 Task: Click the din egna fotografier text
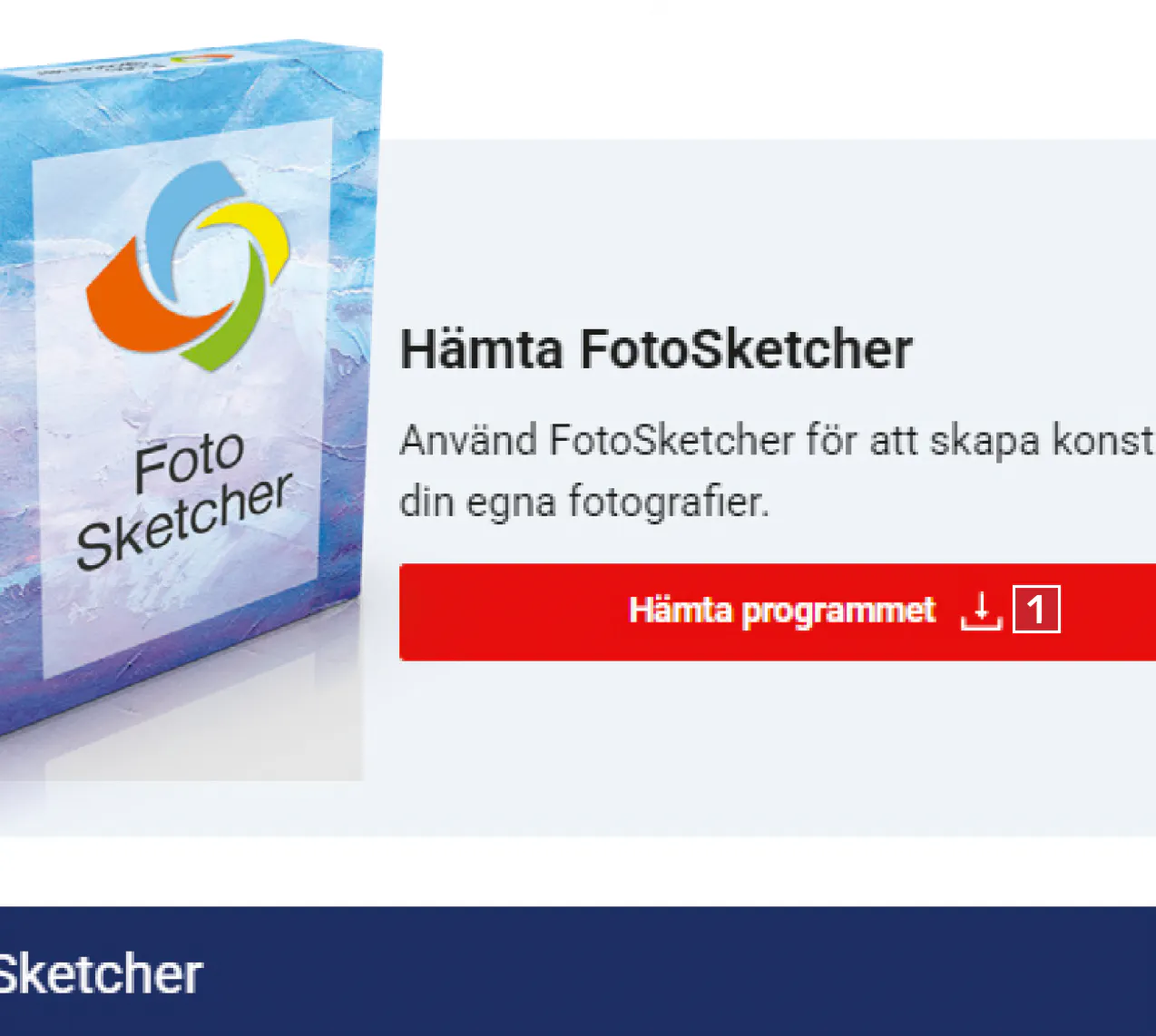(x=584, y=501)
